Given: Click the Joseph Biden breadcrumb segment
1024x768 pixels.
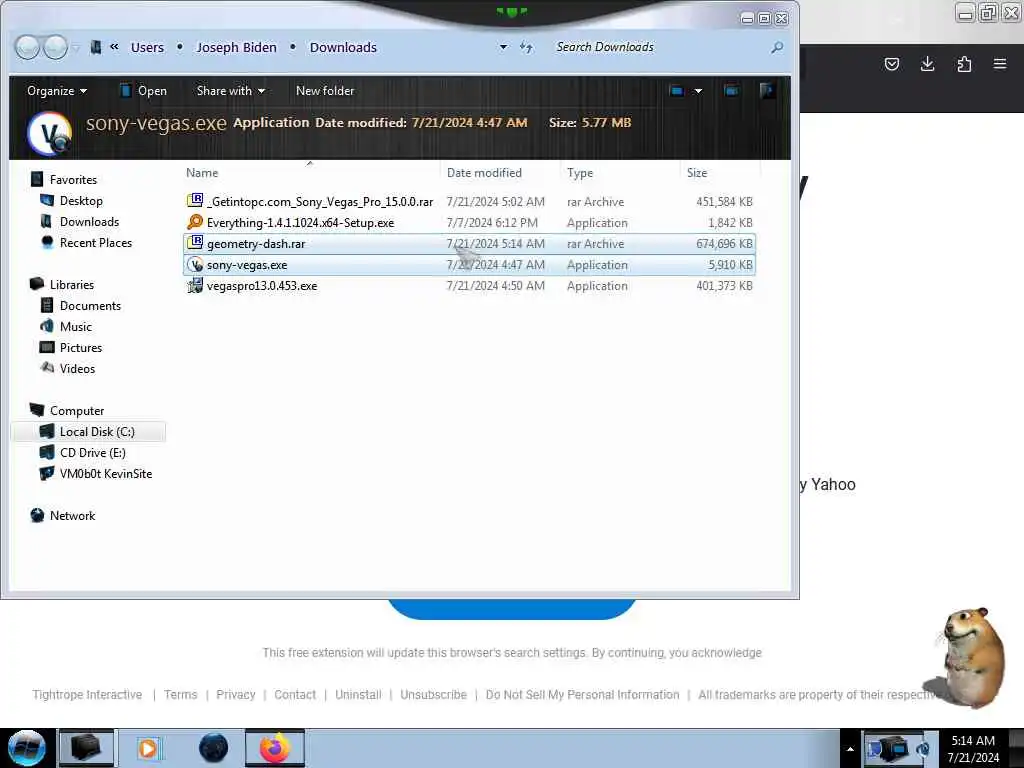Looking at the screenshot, I should [x=236, y=47].
